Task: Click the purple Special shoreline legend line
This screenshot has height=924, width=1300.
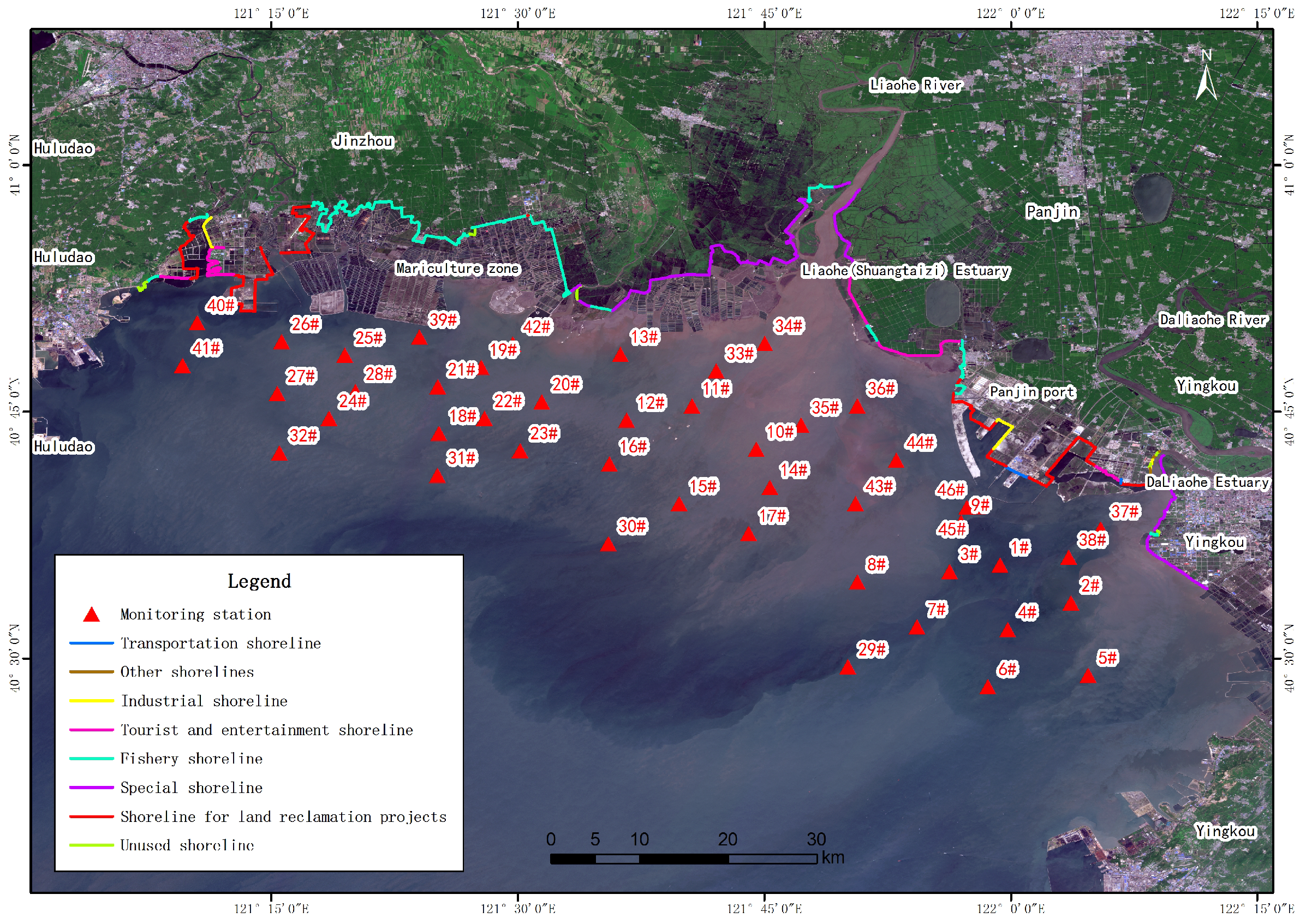Action: [92, 788]
